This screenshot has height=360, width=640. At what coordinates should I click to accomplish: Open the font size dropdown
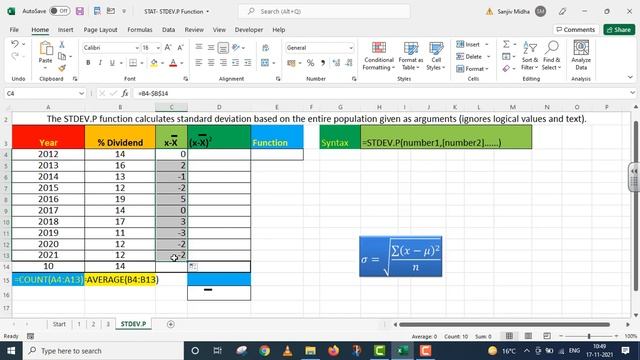pos(158,48)
